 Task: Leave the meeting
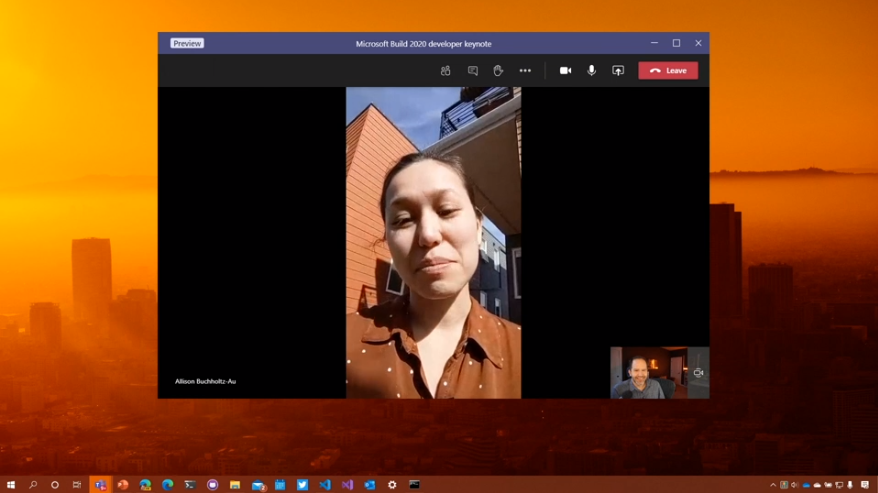point(668,71)
